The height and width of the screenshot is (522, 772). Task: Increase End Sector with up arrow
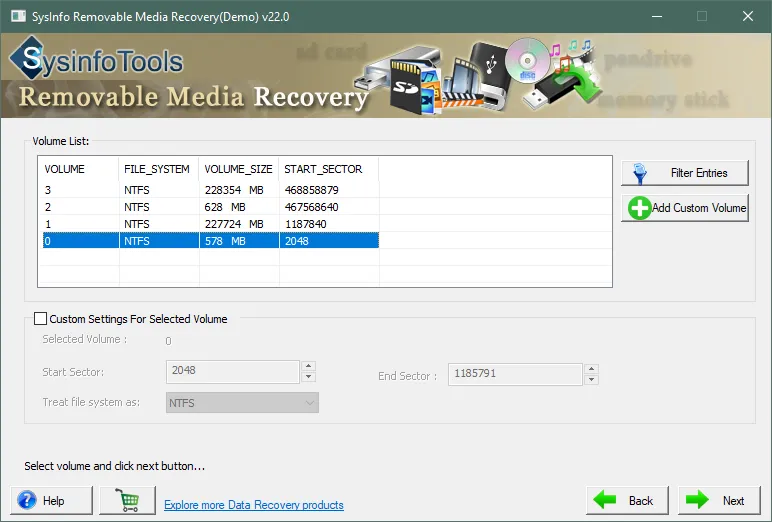click(591, 369)
